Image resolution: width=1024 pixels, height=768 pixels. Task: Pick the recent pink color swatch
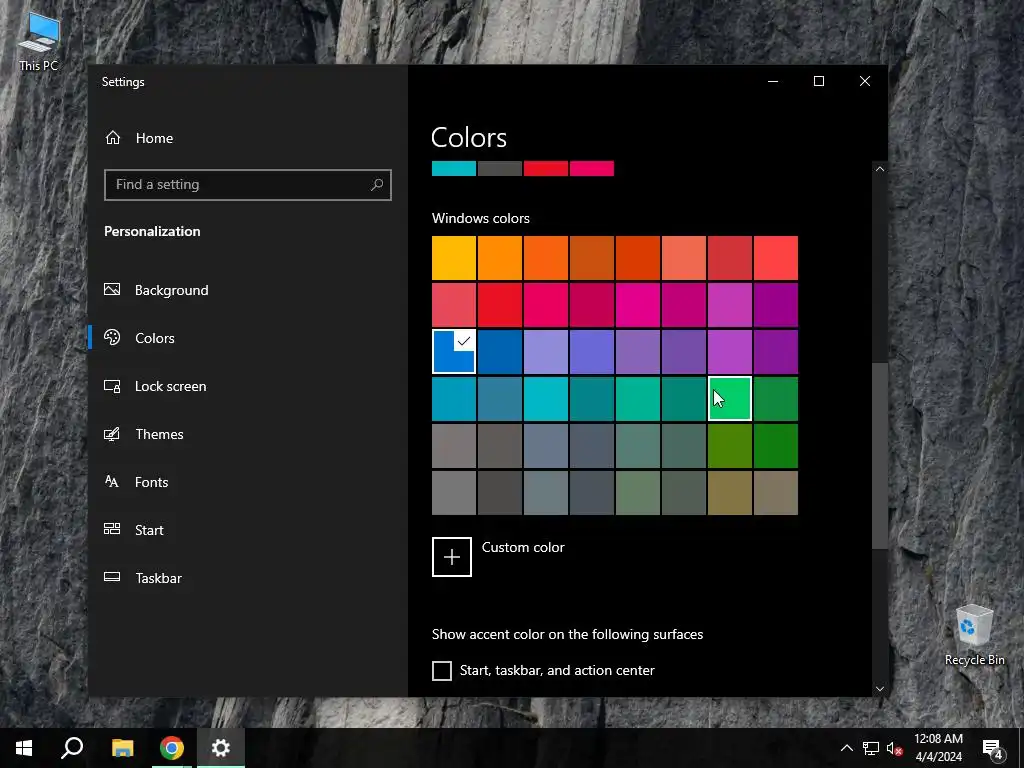592,168
